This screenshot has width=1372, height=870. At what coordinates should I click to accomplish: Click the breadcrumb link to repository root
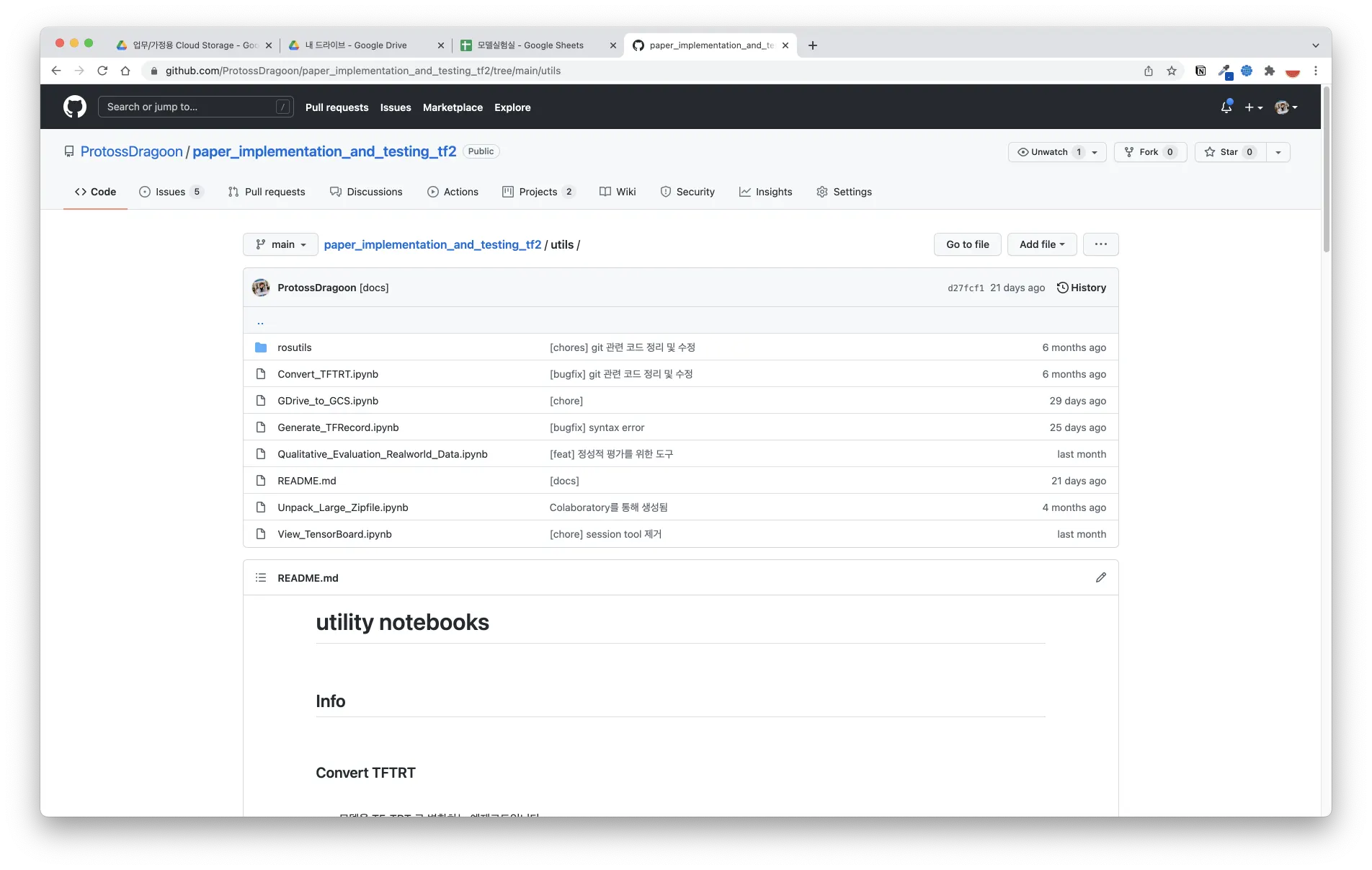click(x=432, y=244)
